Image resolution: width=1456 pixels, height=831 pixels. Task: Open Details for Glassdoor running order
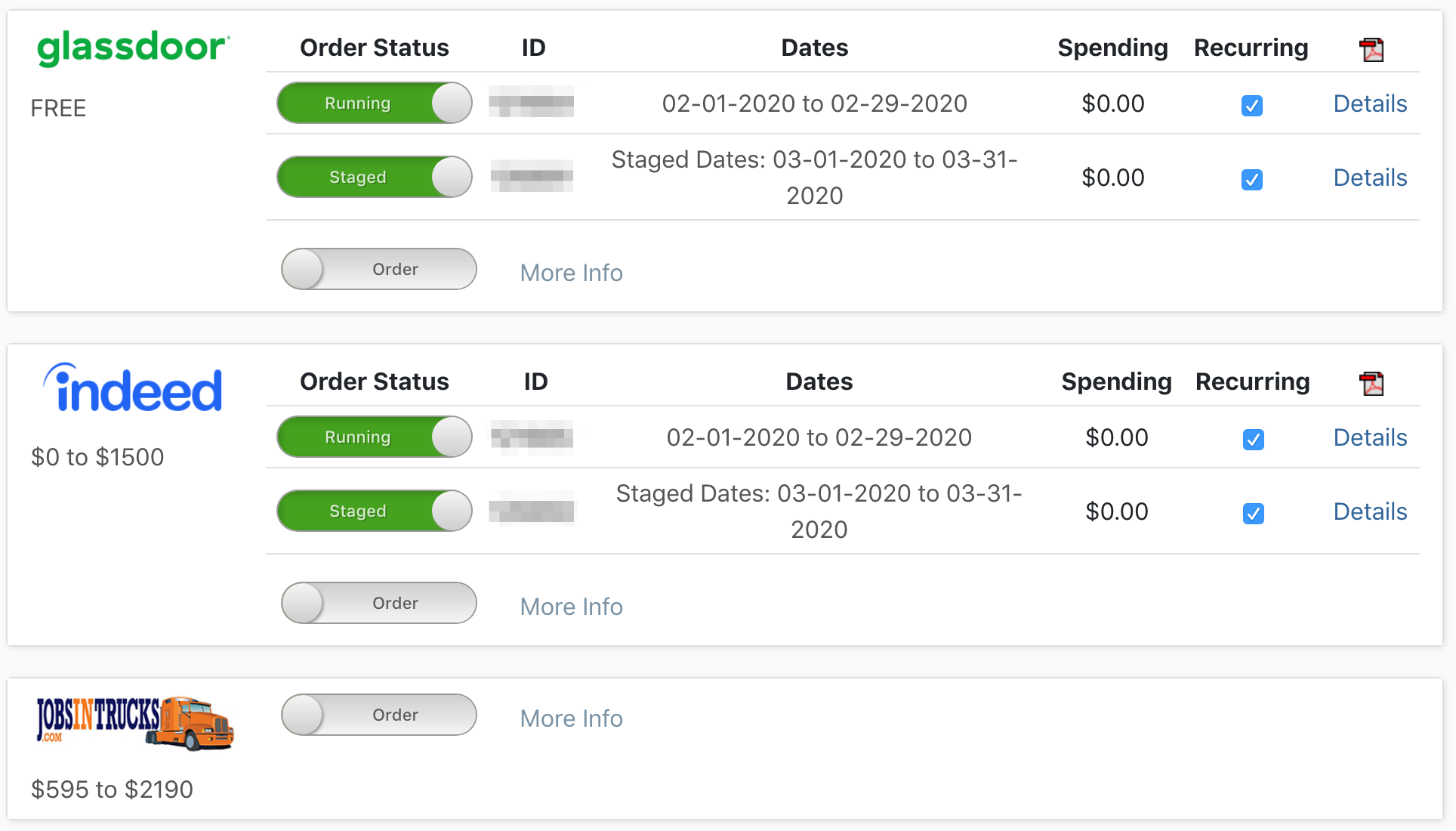tap(1370, 103)
